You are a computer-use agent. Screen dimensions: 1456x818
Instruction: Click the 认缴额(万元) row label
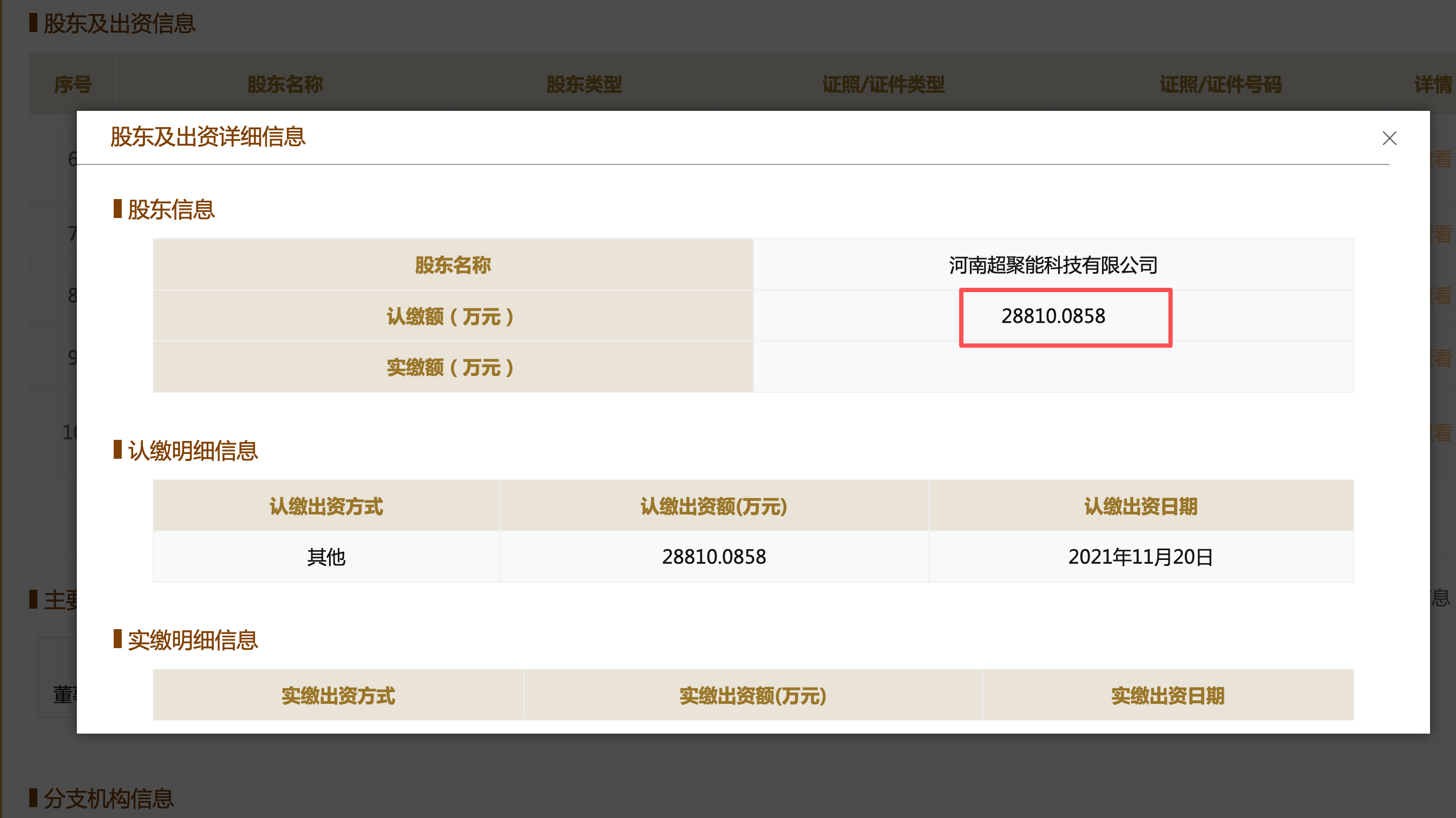[450, 316]
